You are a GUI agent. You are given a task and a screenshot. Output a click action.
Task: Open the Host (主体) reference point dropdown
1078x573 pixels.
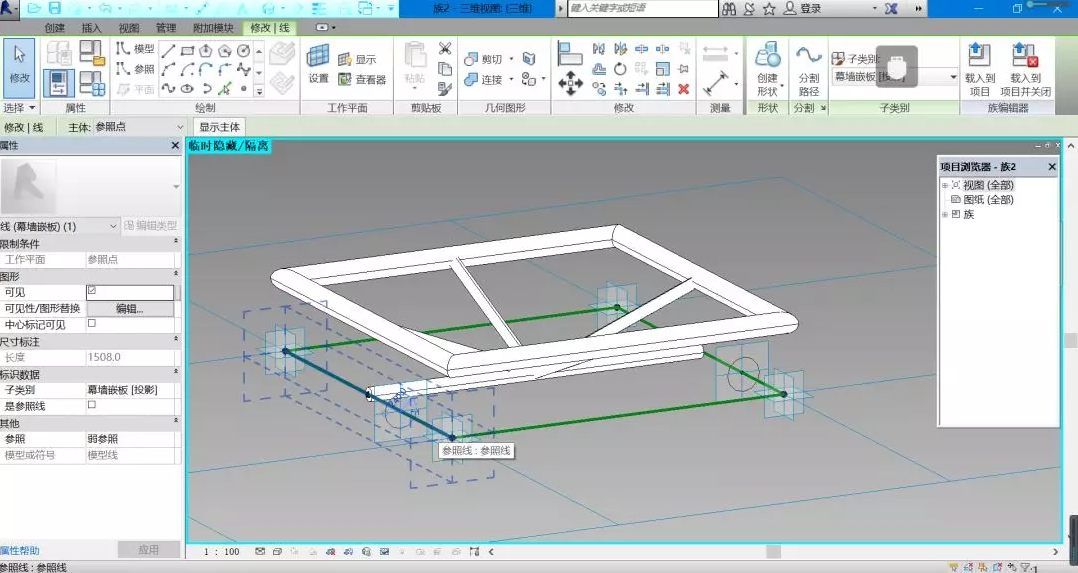[180, 127]
